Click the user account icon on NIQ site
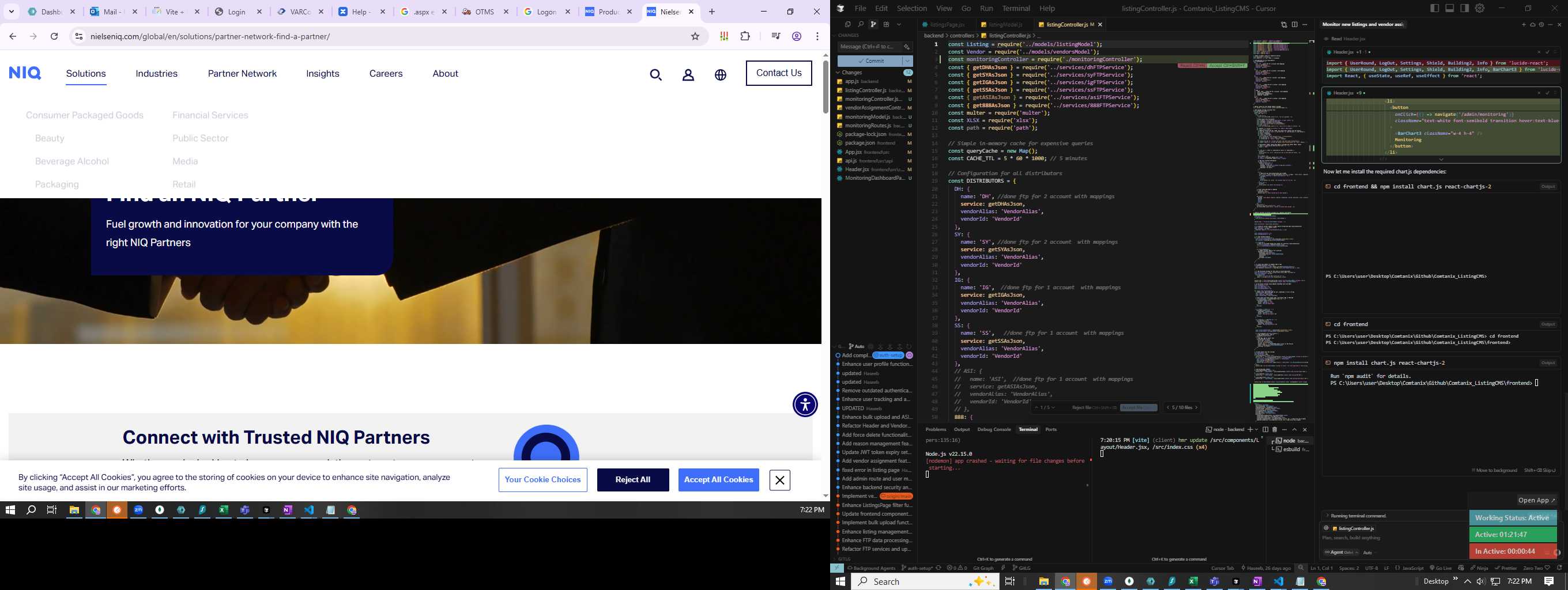Image resolution: width=1568 pixels, height=590 pixels. click(x=688, y=75)
